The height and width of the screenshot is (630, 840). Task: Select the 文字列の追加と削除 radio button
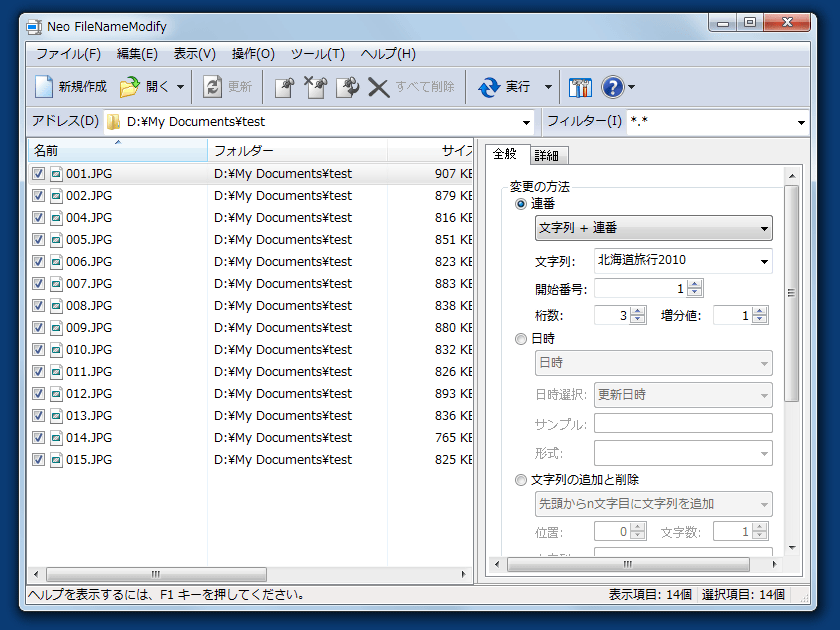pos(521,480)
